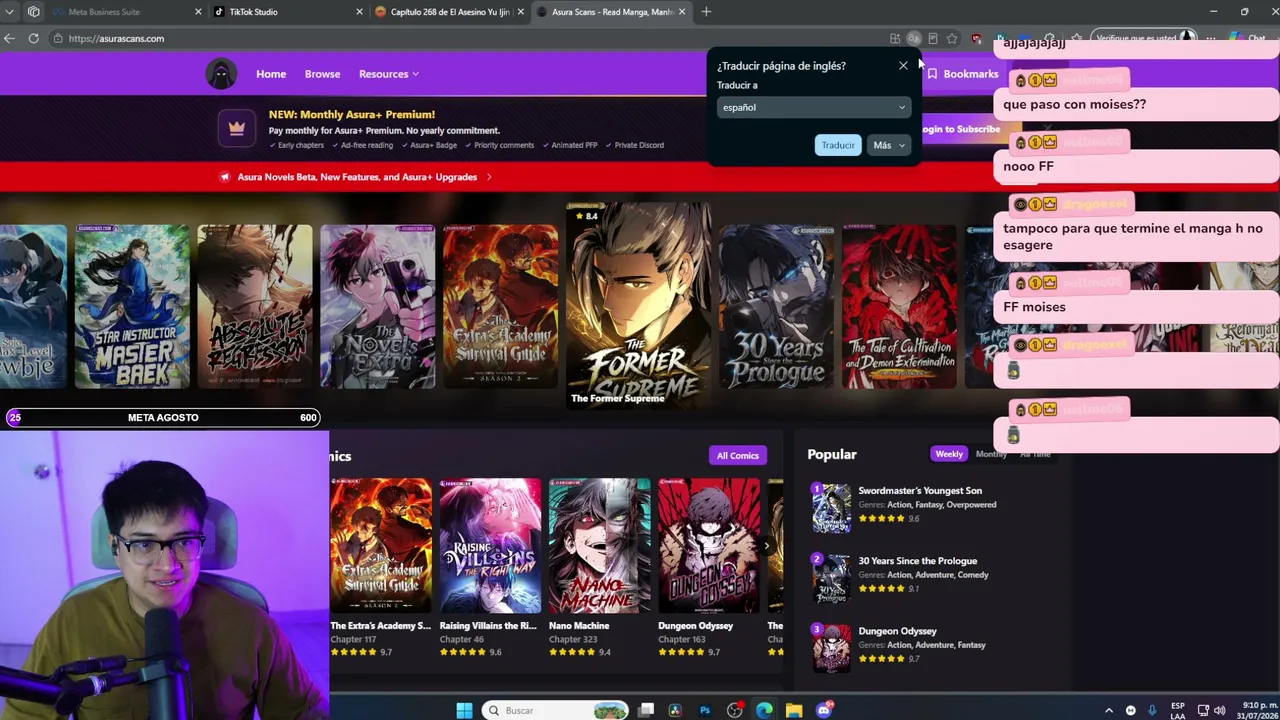Open Dungeon Odyssey in the Popular list

(897, 631)
